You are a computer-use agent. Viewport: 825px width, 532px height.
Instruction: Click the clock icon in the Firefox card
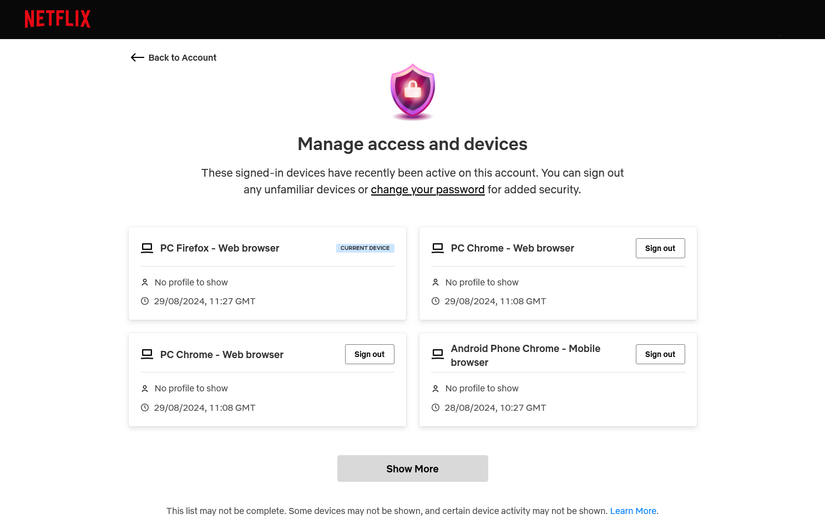tap(145, 301)
